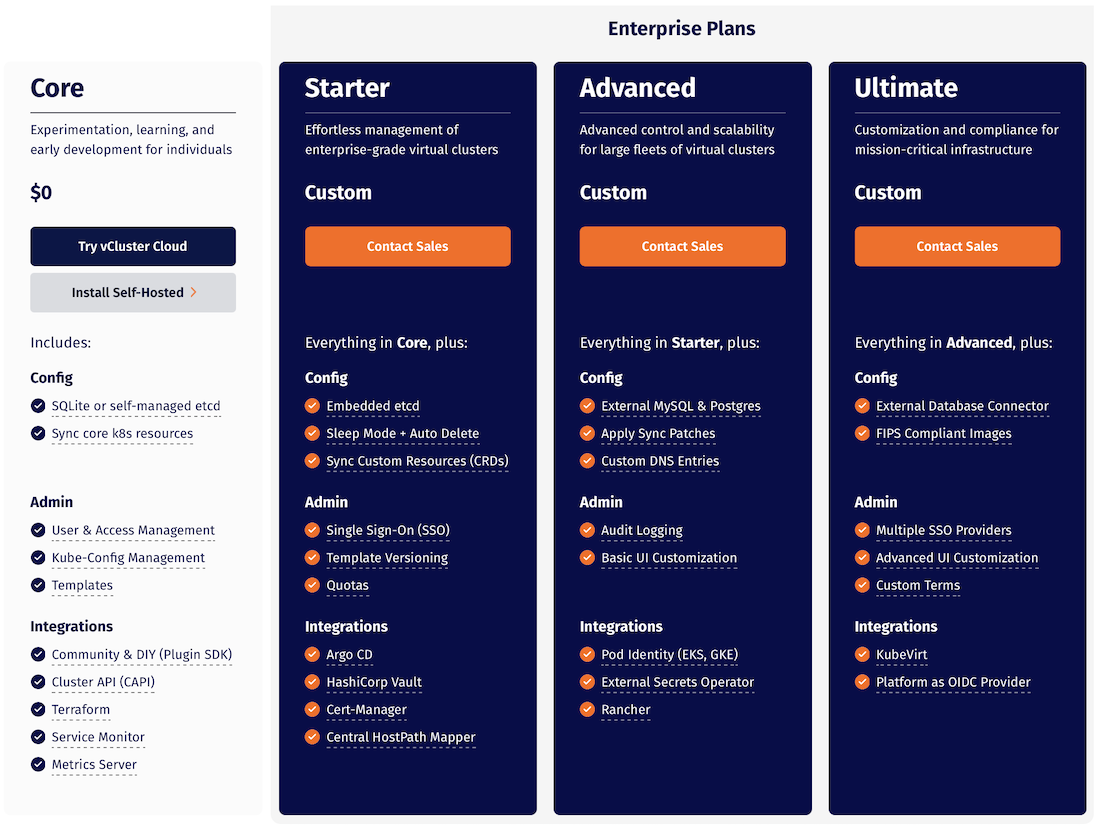This screenshot has height=835, width=1107.
Task: Open the Cluster API (CAPI) feature link
Action: [103, 683]
